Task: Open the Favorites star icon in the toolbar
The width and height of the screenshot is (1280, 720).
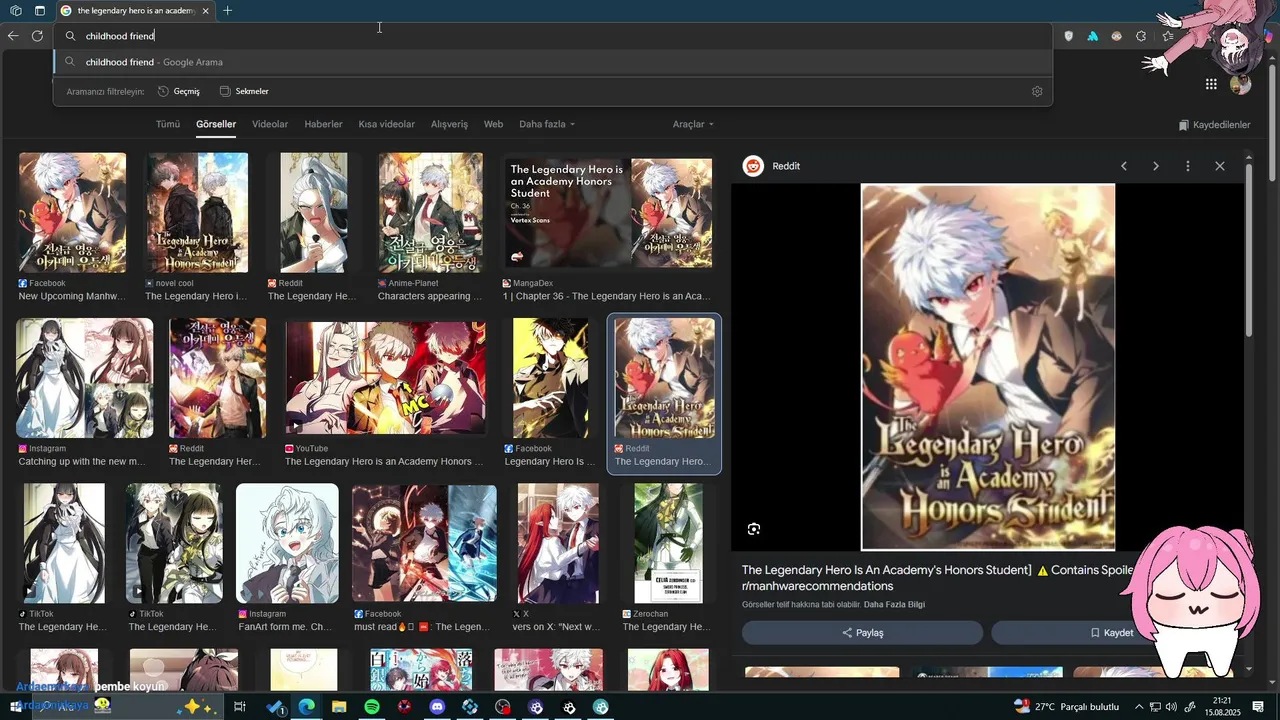Action: tap(1167, 36)
